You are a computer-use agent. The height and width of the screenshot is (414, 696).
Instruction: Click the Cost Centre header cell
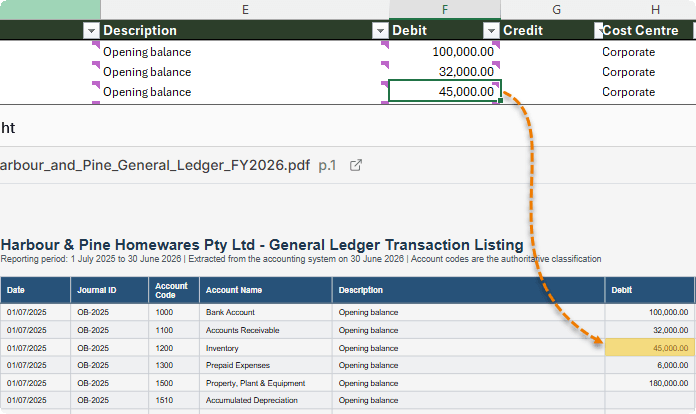click(648, 30)
